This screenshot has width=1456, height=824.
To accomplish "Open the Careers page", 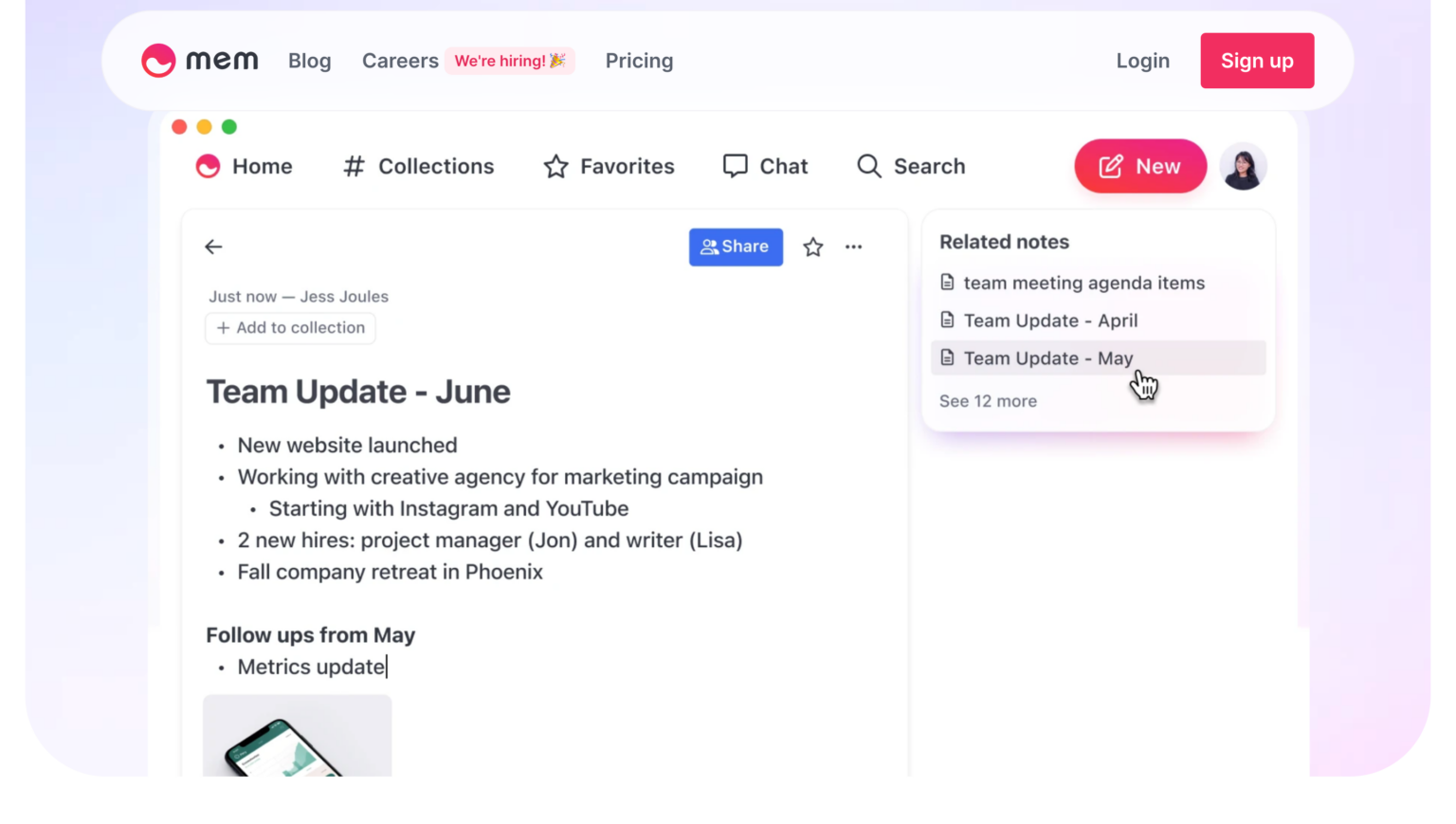I will pyautogui.click(x=400, y=61).
